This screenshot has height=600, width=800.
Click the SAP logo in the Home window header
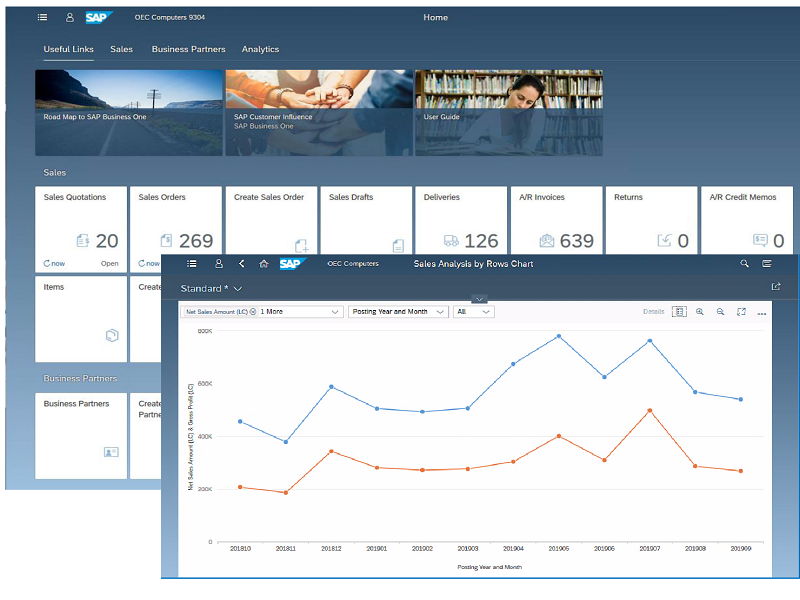click(x=98, y=17)
